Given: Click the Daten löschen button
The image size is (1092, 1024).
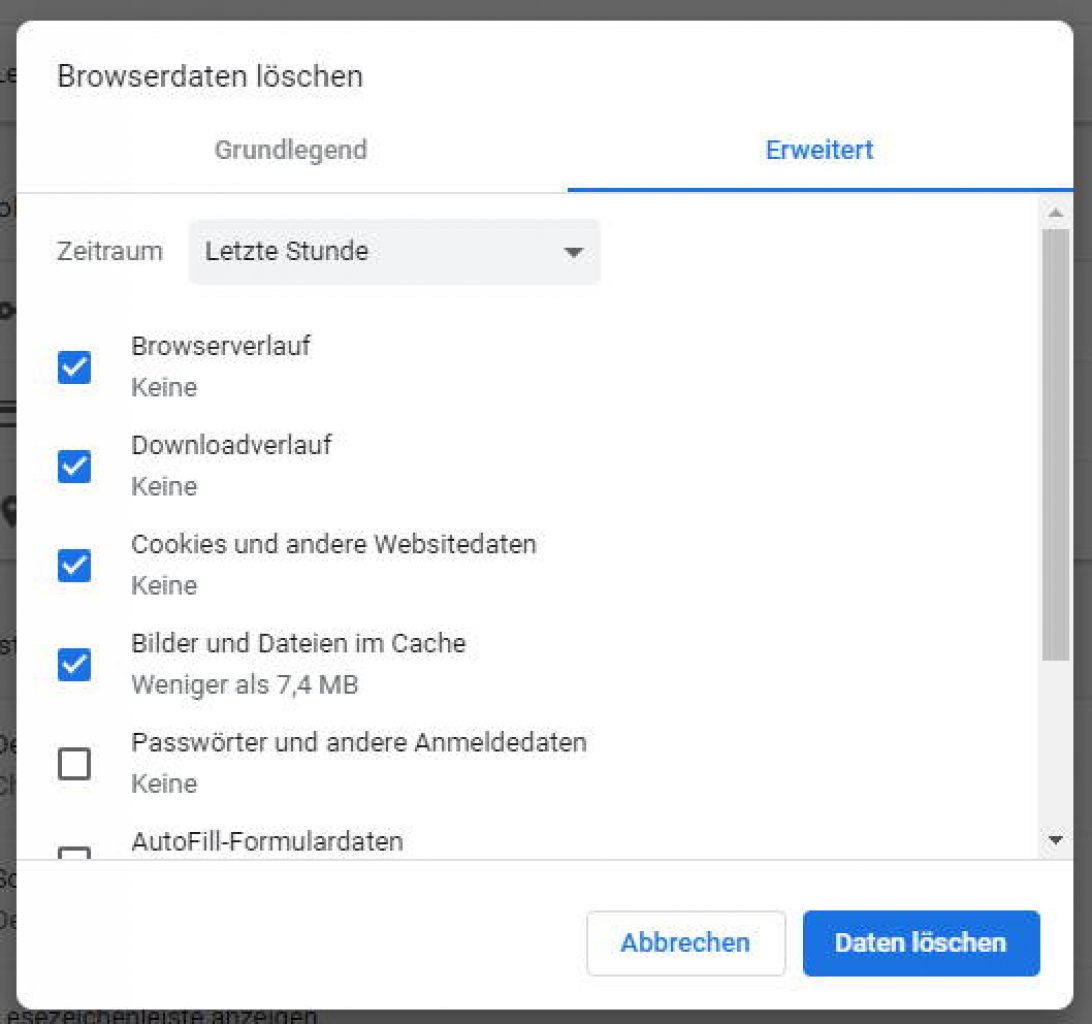Looking at the screenshot, I should (x=921, y=943).
